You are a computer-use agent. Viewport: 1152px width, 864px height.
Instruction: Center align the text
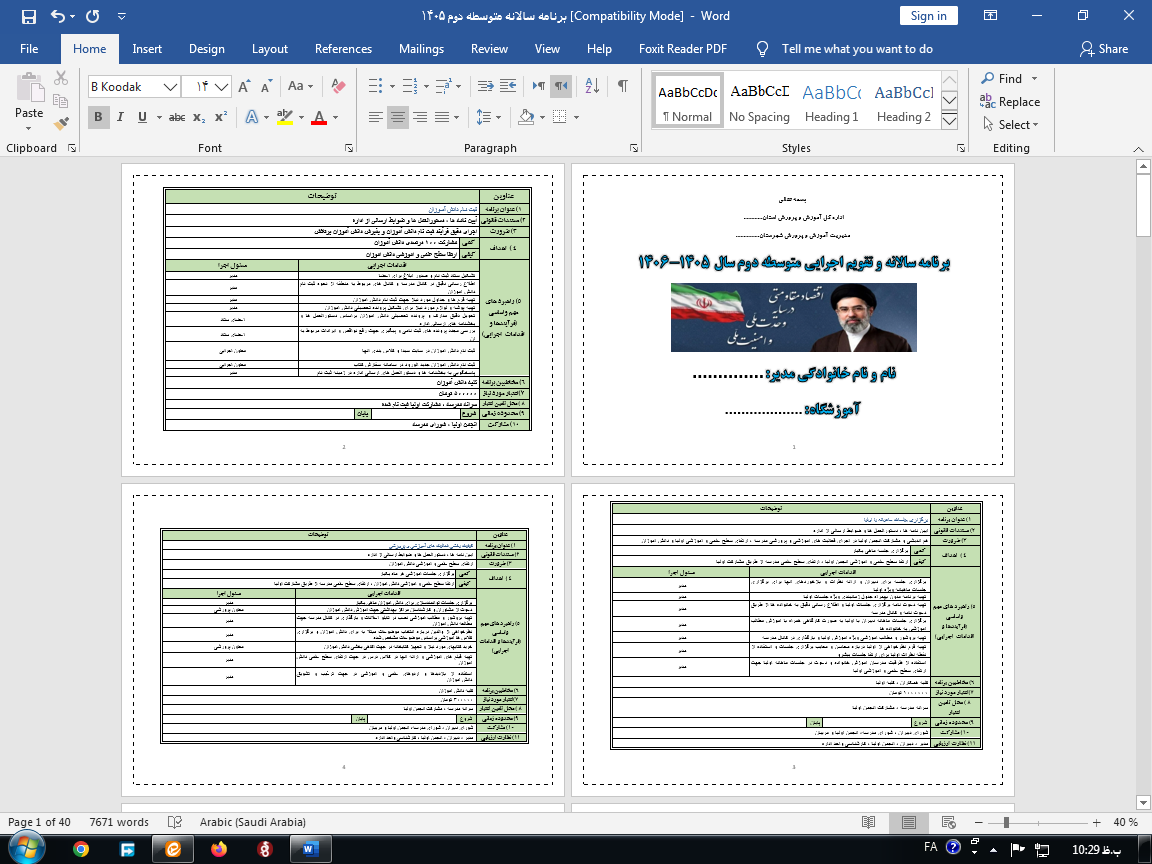[397, 117]
